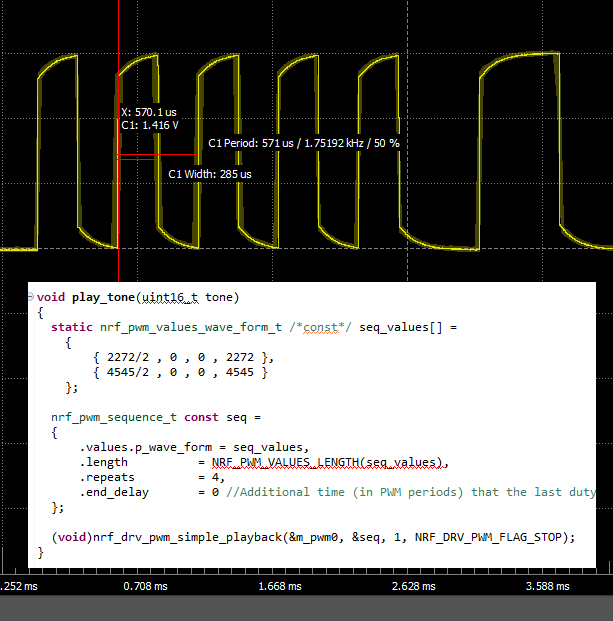This screenshot has width=613, height=621.
Task: Click 'NRF_DRV_PWM_FLAG_STOP' constant in code
Action: (488, 537)
